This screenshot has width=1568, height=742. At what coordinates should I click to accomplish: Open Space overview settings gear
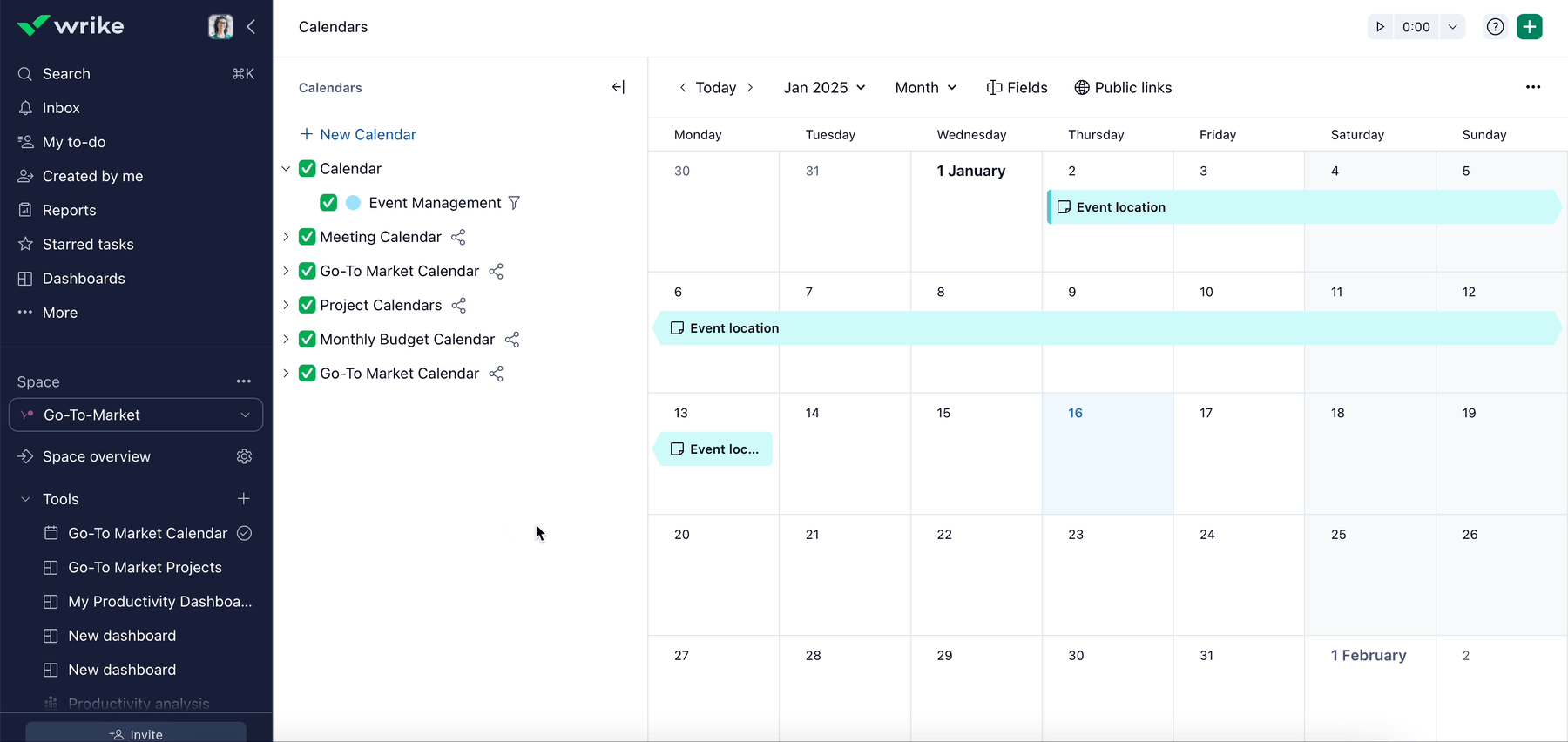pos(244,456)
